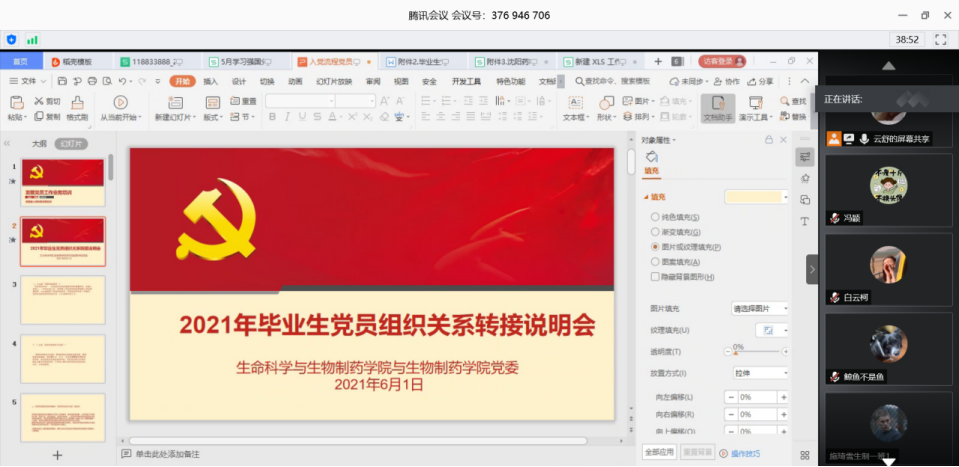Open the fill color dropdown swatch
Screen dimensions: 959x467
[757, 197]
